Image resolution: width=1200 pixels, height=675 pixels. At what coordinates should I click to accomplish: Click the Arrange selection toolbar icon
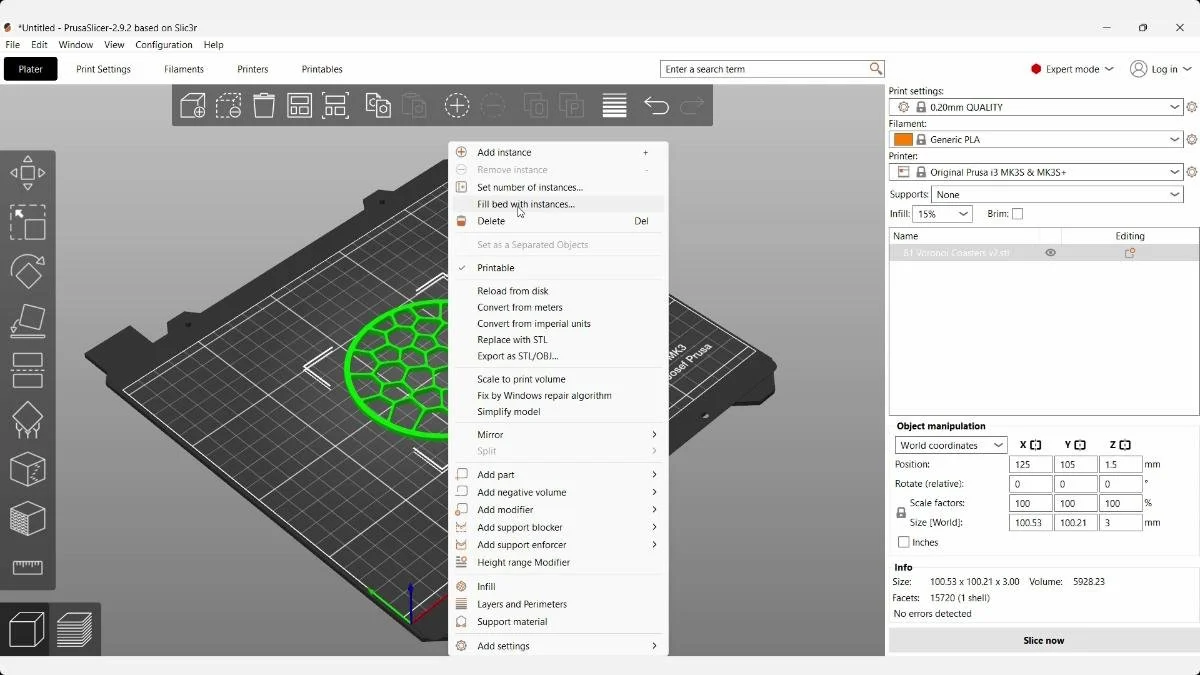(x=335, y=105)
